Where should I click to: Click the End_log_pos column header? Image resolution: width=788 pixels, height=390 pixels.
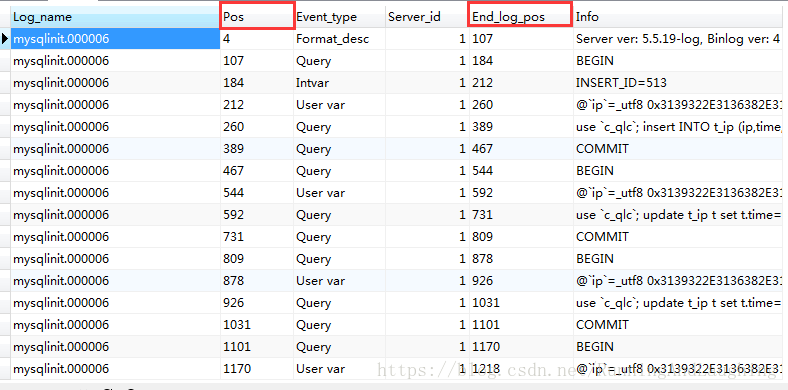pyautogui.click(x=521, y=17)
